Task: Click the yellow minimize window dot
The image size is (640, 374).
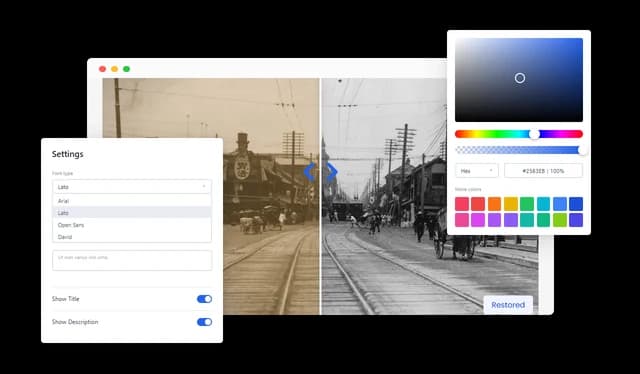Action: point(115,69)
